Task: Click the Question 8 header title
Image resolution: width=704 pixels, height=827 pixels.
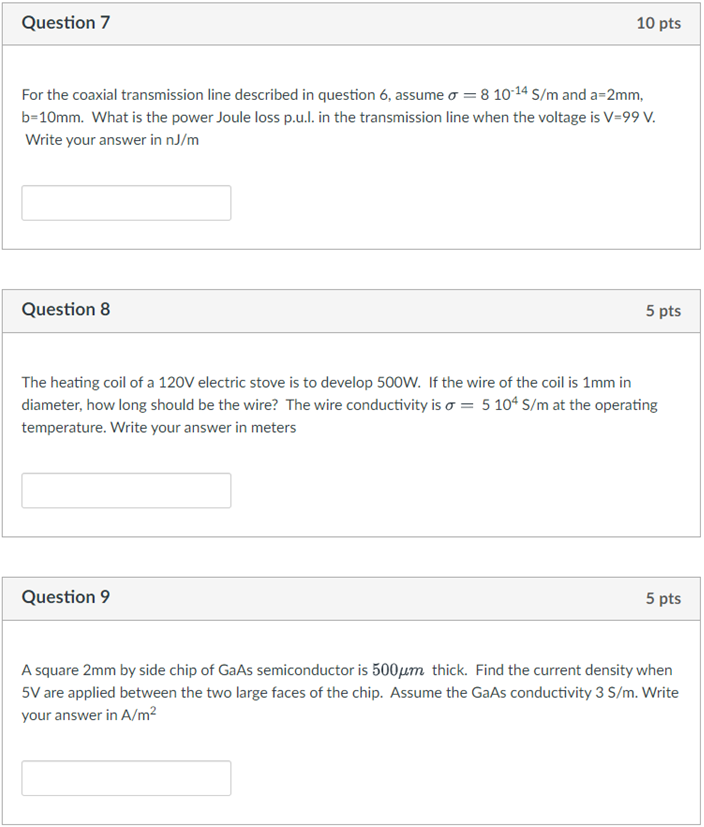Action: (x=66, y=310)
